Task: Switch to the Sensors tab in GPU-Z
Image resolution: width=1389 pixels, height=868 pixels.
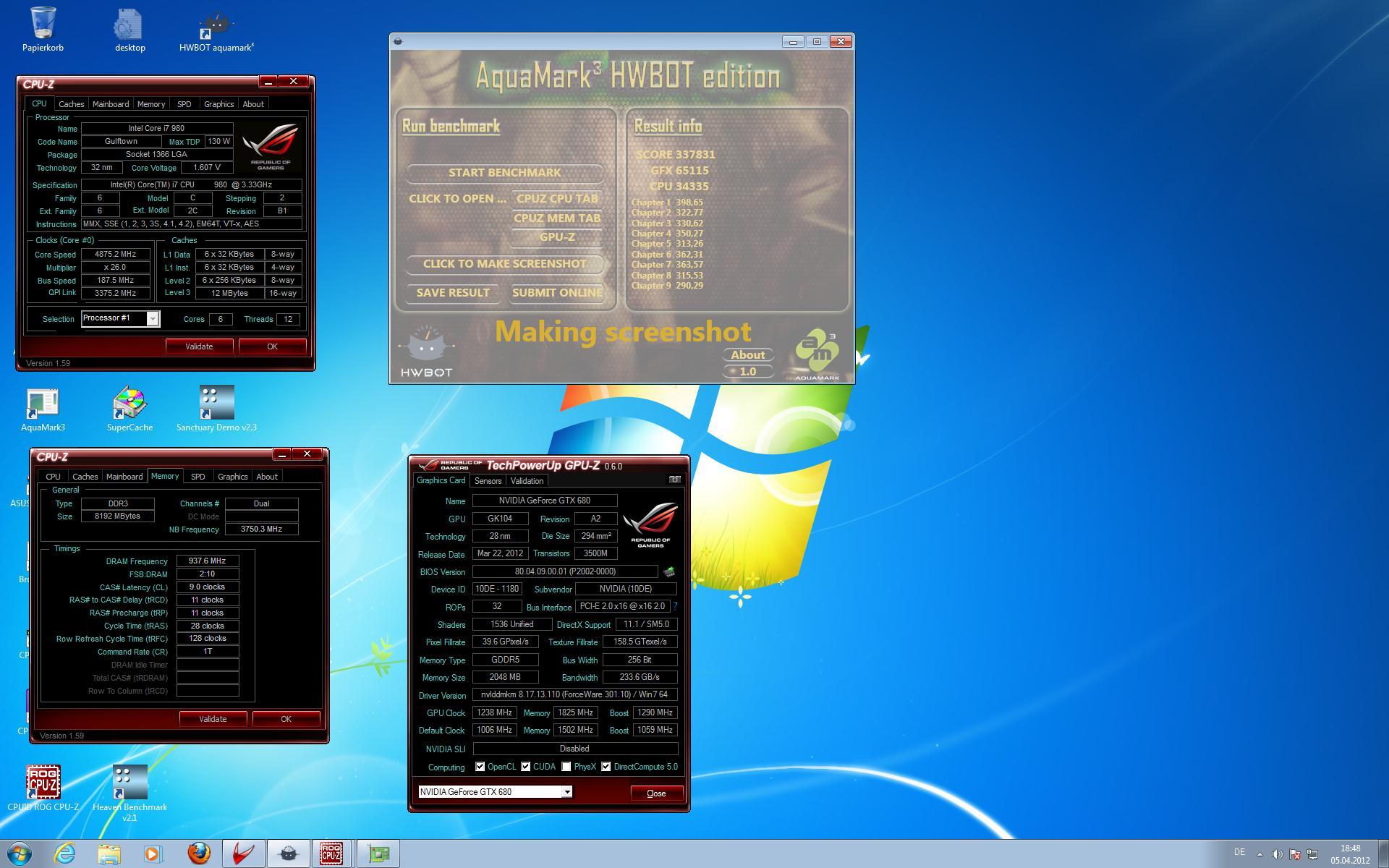Action: pos(488,481)
